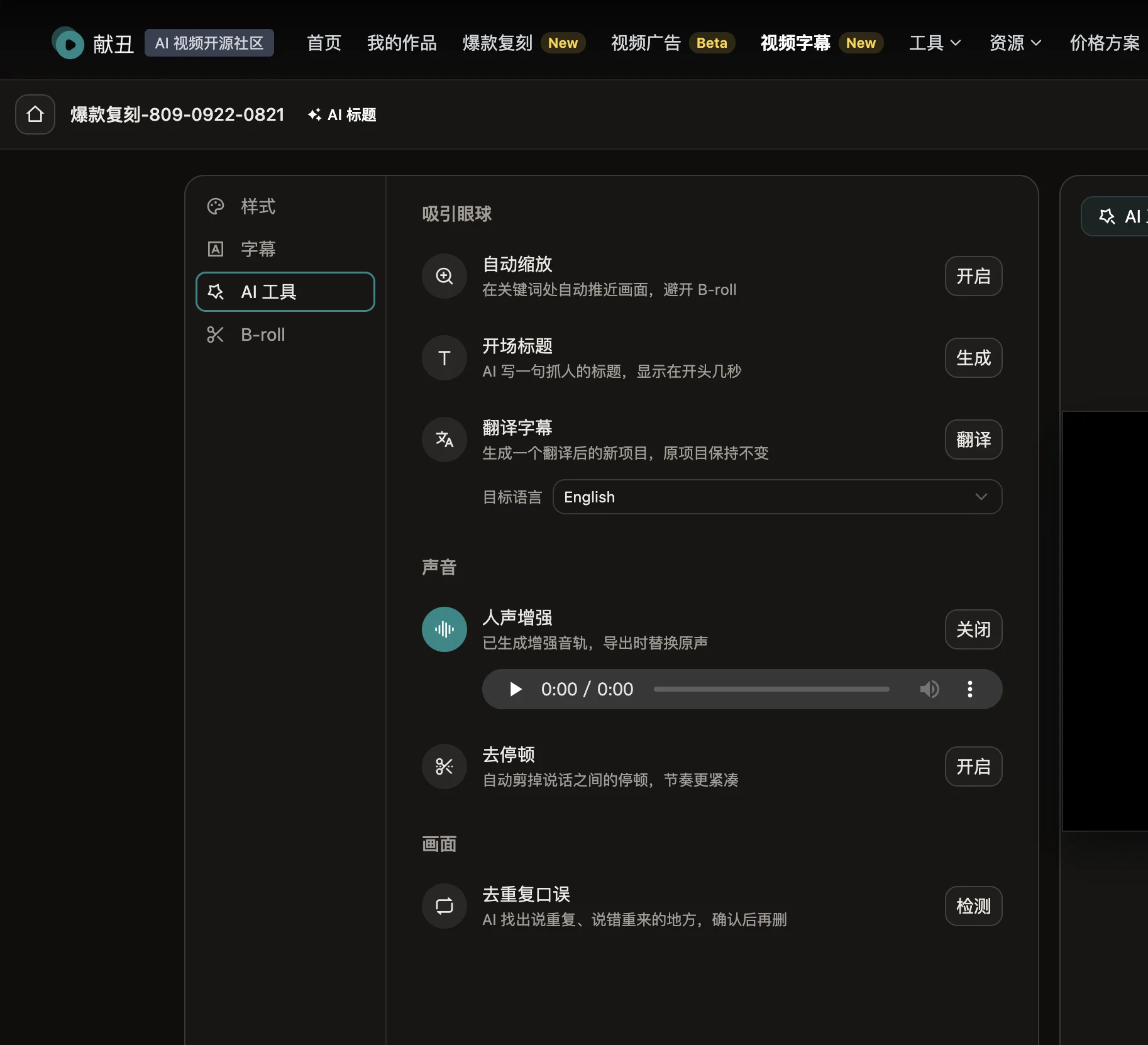Click 翻译 button for subtitles
1148x1045 pixels.
pyautogui.click(x=973, y=440)
